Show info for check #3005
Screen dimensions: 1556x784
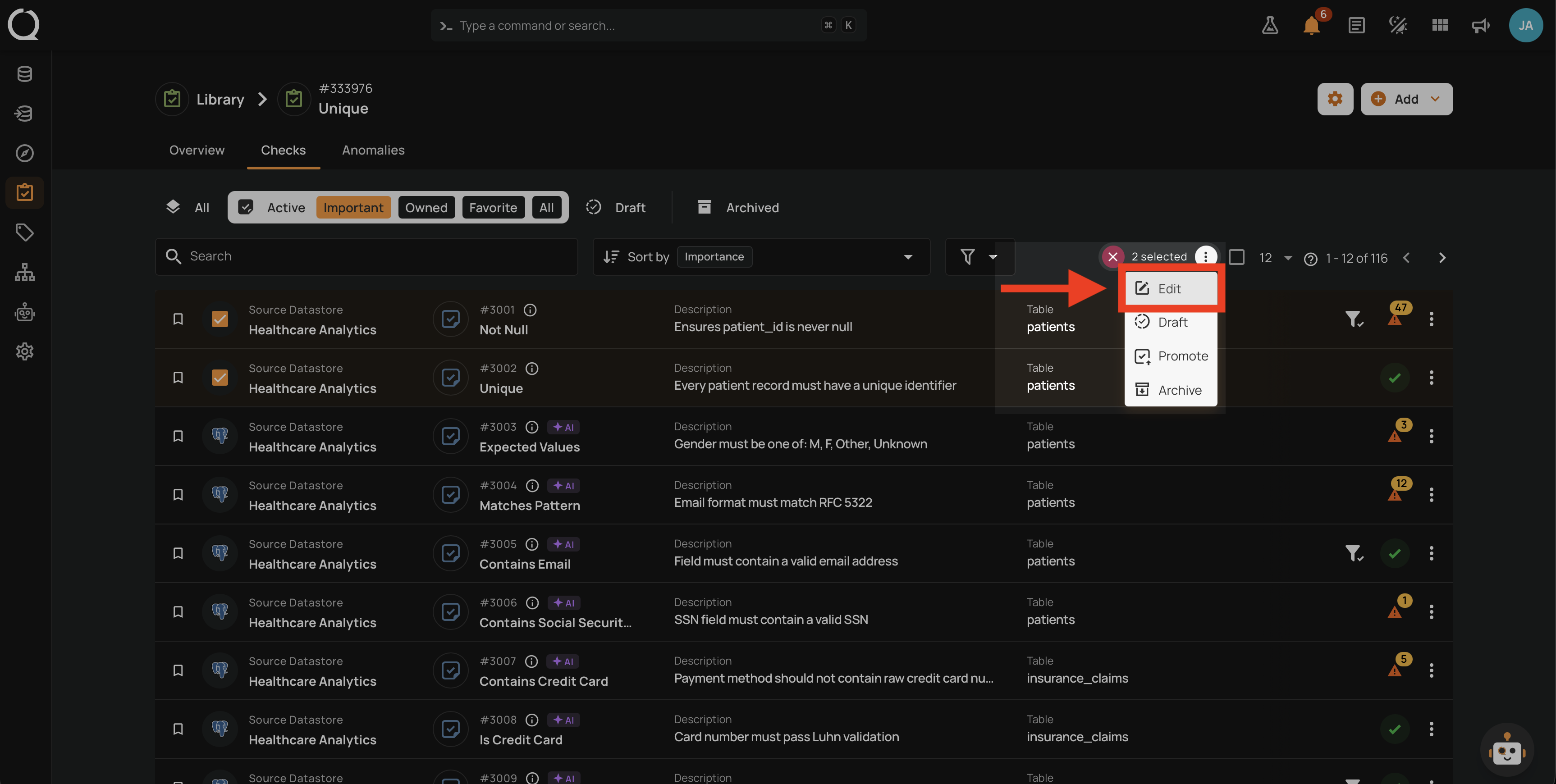[531, 544]
